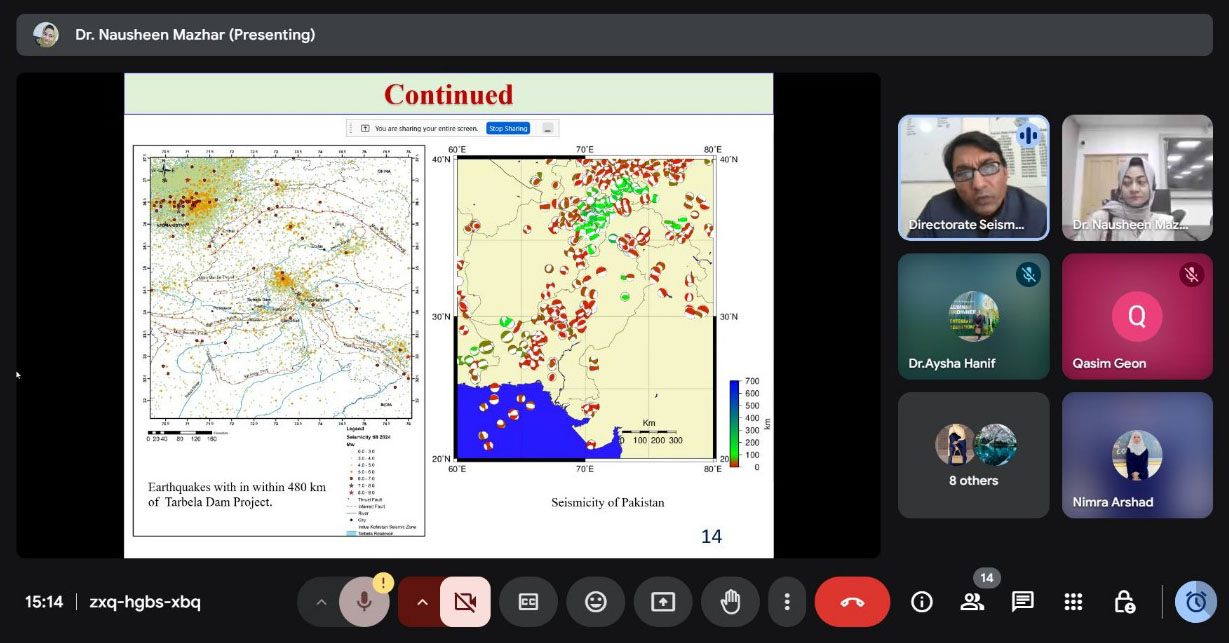
Task: Open chat with everyone icon
Action: (x=1022, y=602)
